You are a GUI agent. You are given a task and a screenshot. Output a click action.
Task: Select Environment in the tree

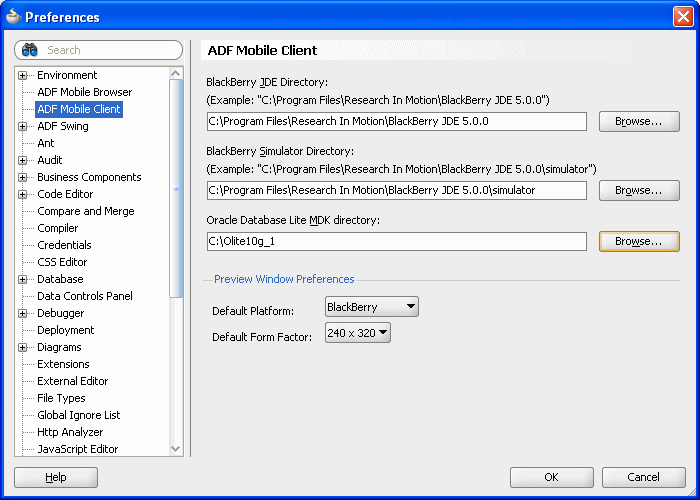coord(67,75)
